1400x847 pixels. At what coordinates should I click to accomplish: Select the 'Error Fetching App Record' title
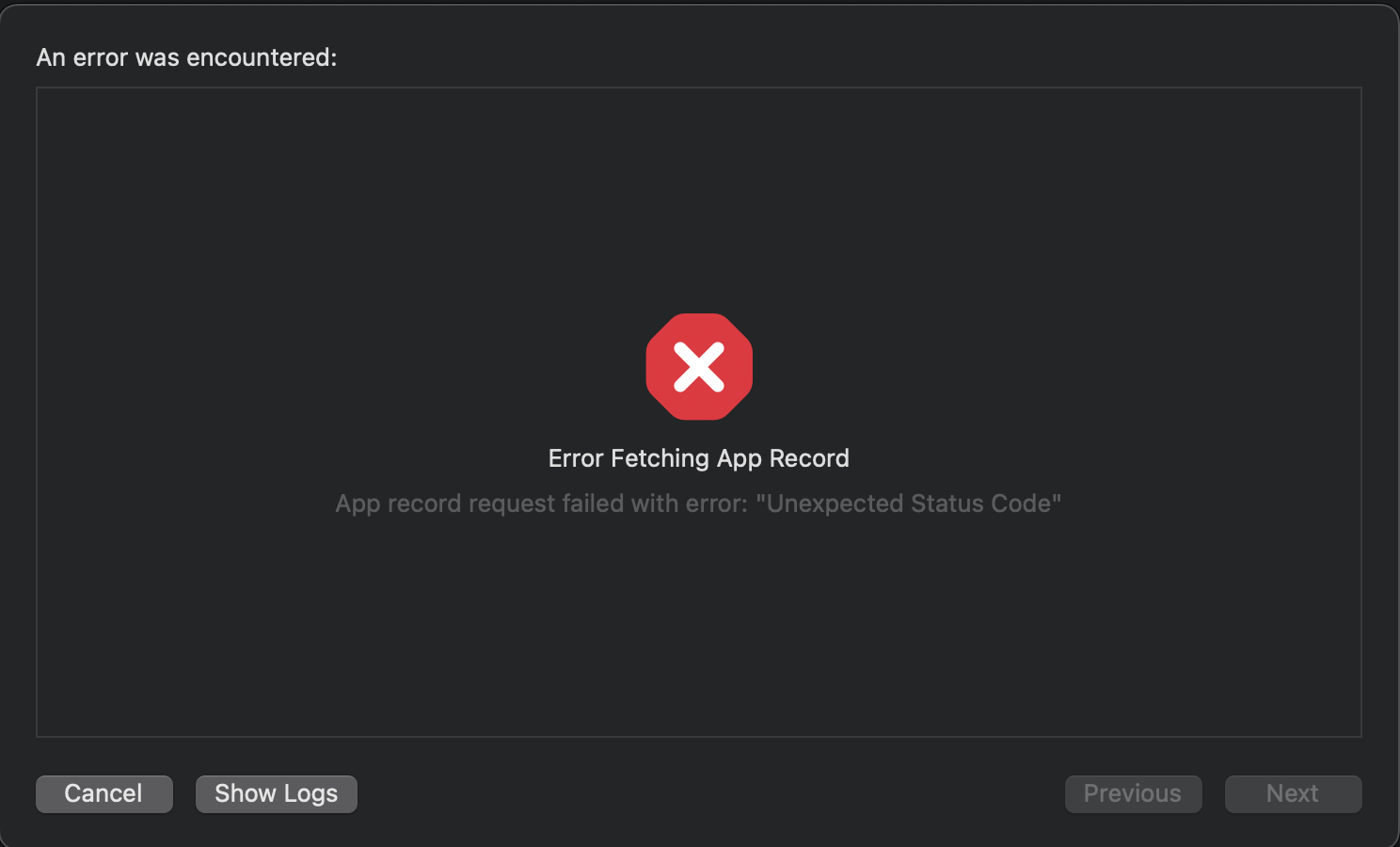point(699,458)
